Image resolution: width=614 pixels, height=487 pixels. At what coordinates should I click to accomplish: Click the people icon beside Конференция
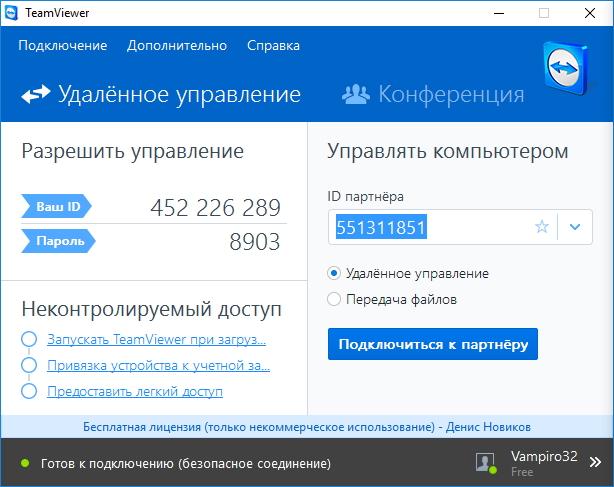point(355,94)
